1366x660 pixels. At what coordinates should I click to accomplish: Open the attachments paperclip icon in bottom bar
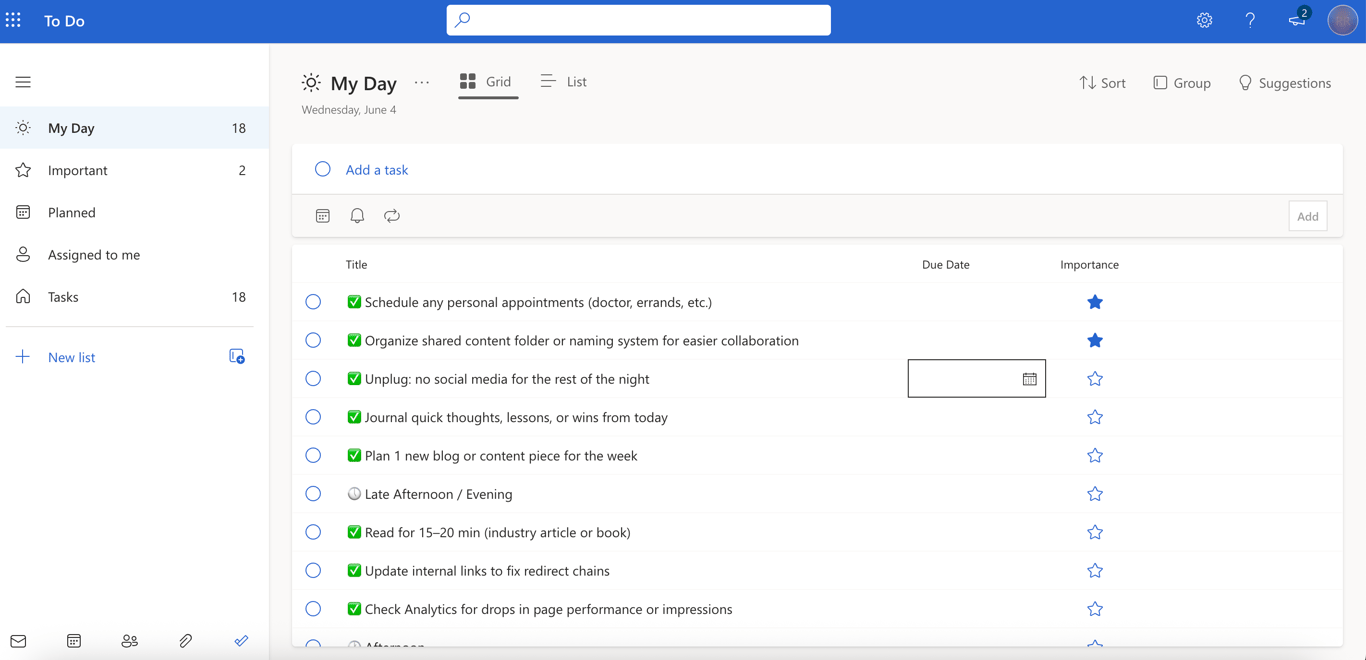coord(185,641)
